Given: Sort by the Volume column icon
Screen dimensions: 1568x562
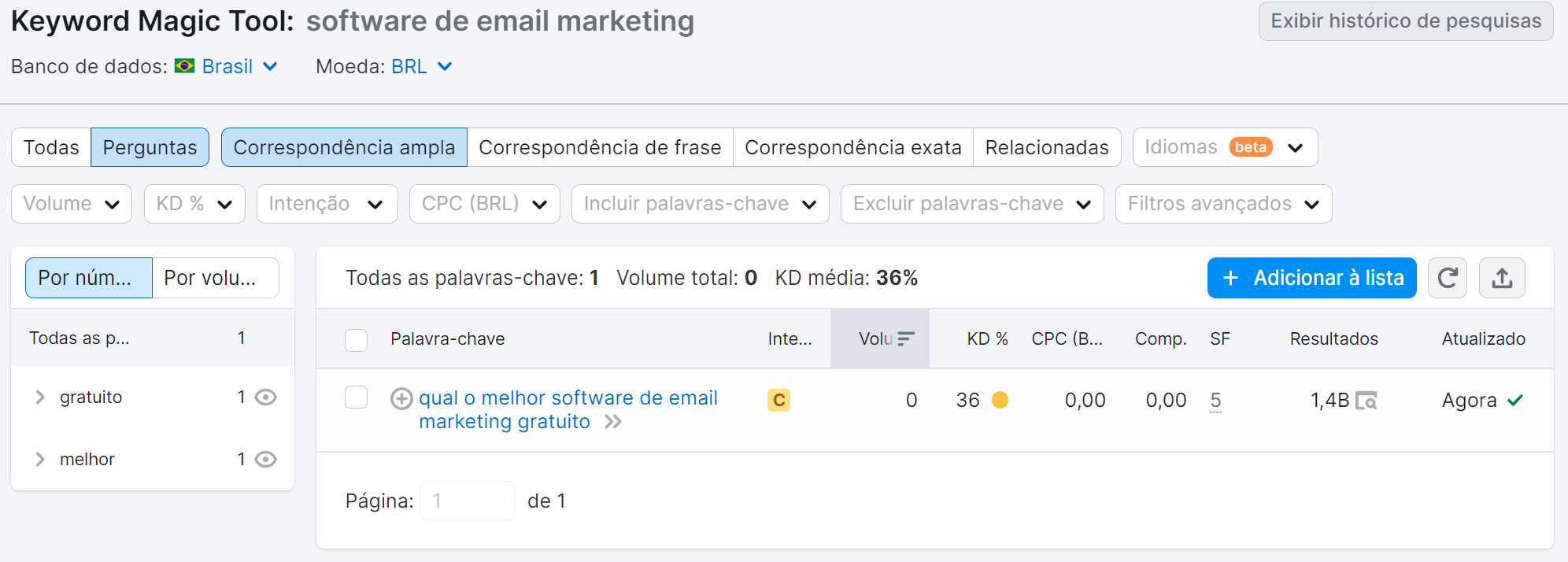Looking at the screenshot, I should point(907,338).
